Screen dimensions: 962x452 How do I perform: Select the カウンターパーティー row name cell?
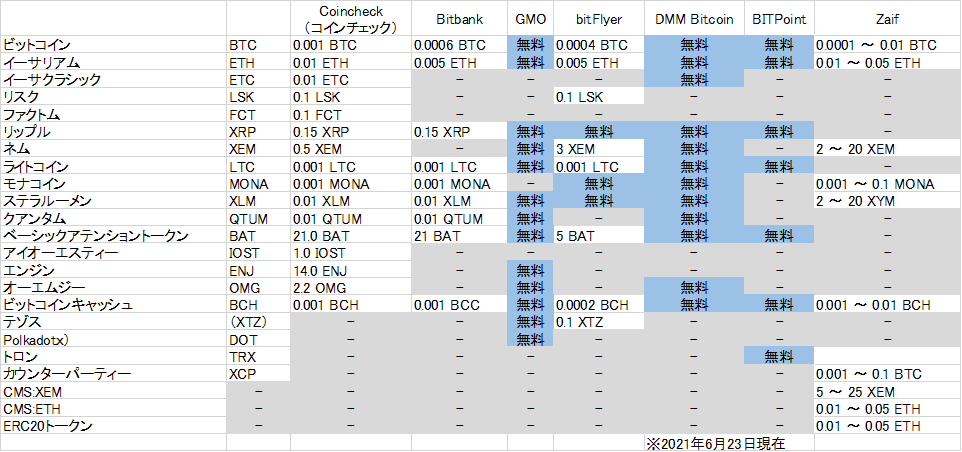(114, 374)
